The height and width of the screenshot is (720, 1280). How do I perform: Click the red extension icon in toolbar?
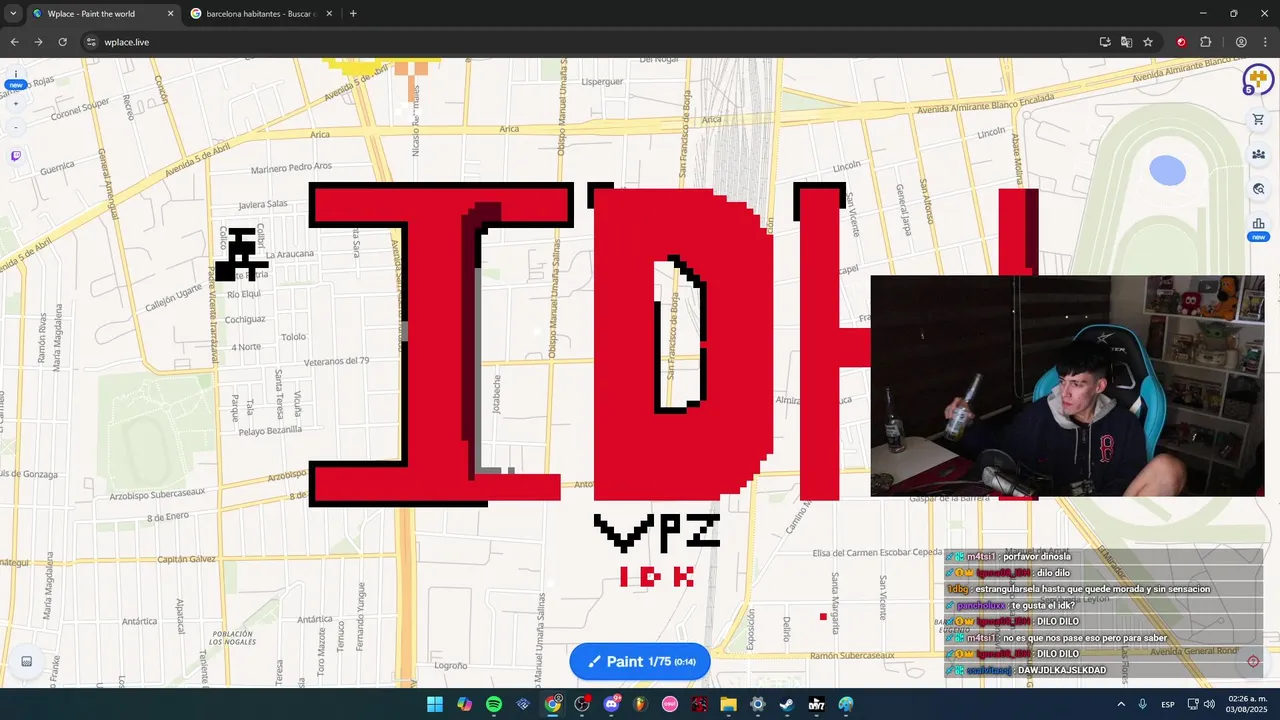[x=1181, y=42]
